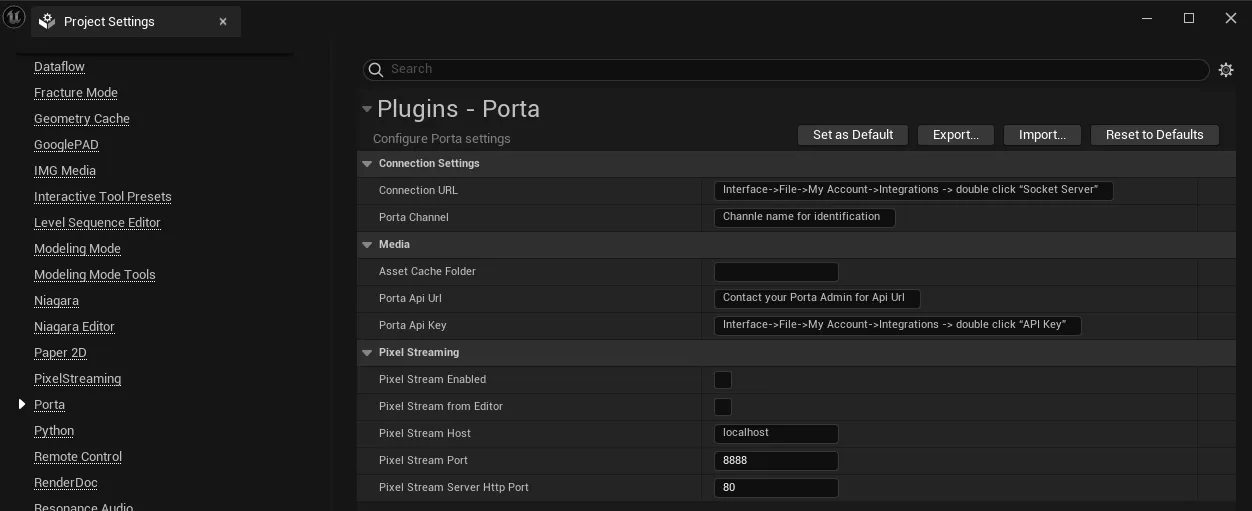This screenshot has height=511, width=1252.
Task: Click the arrow beside Porta in sidebar
Action: click(x=22, y=404)
